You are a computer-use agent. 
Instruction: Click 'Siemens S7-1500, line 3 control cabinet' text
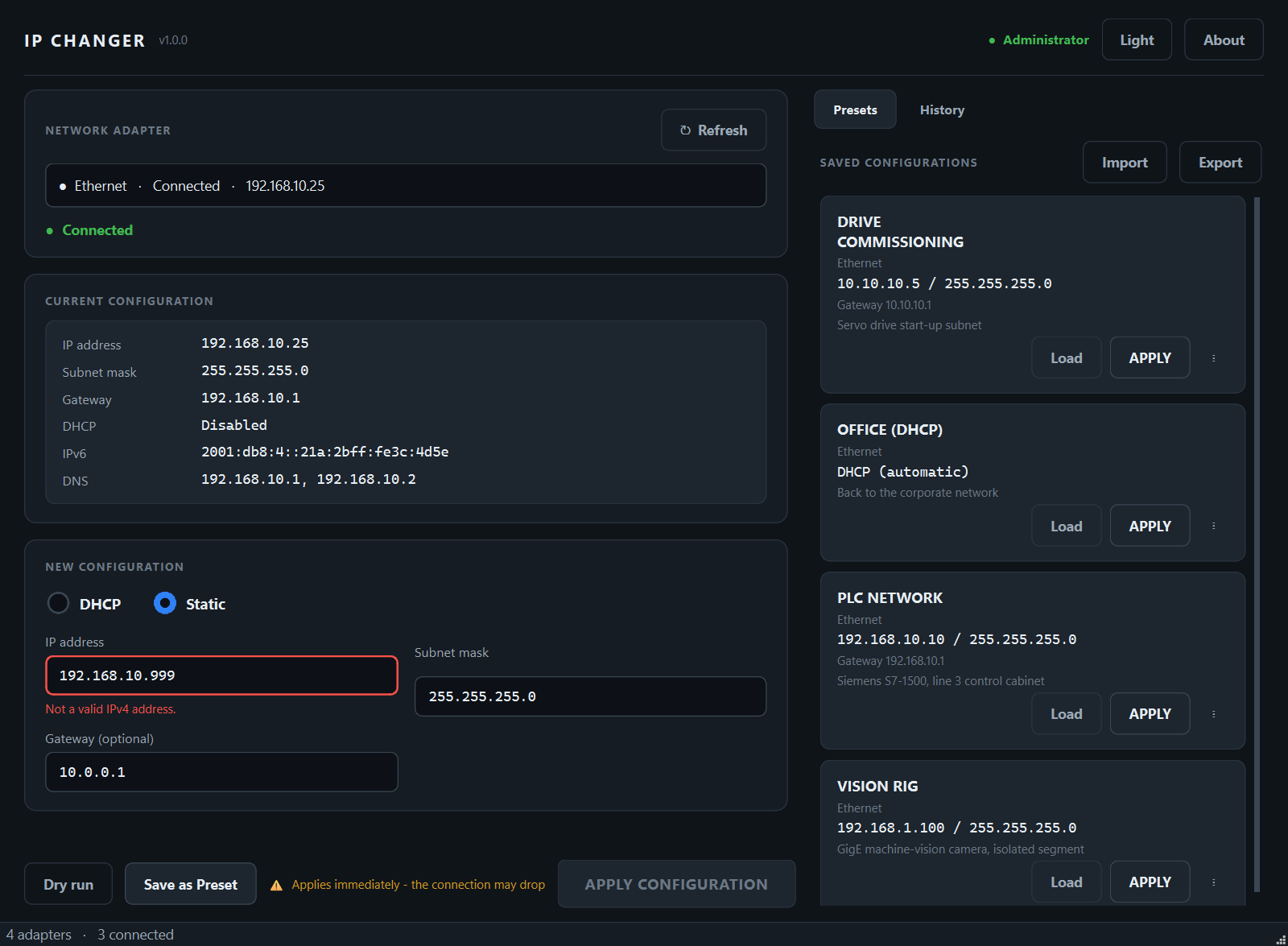pos(941,681)
